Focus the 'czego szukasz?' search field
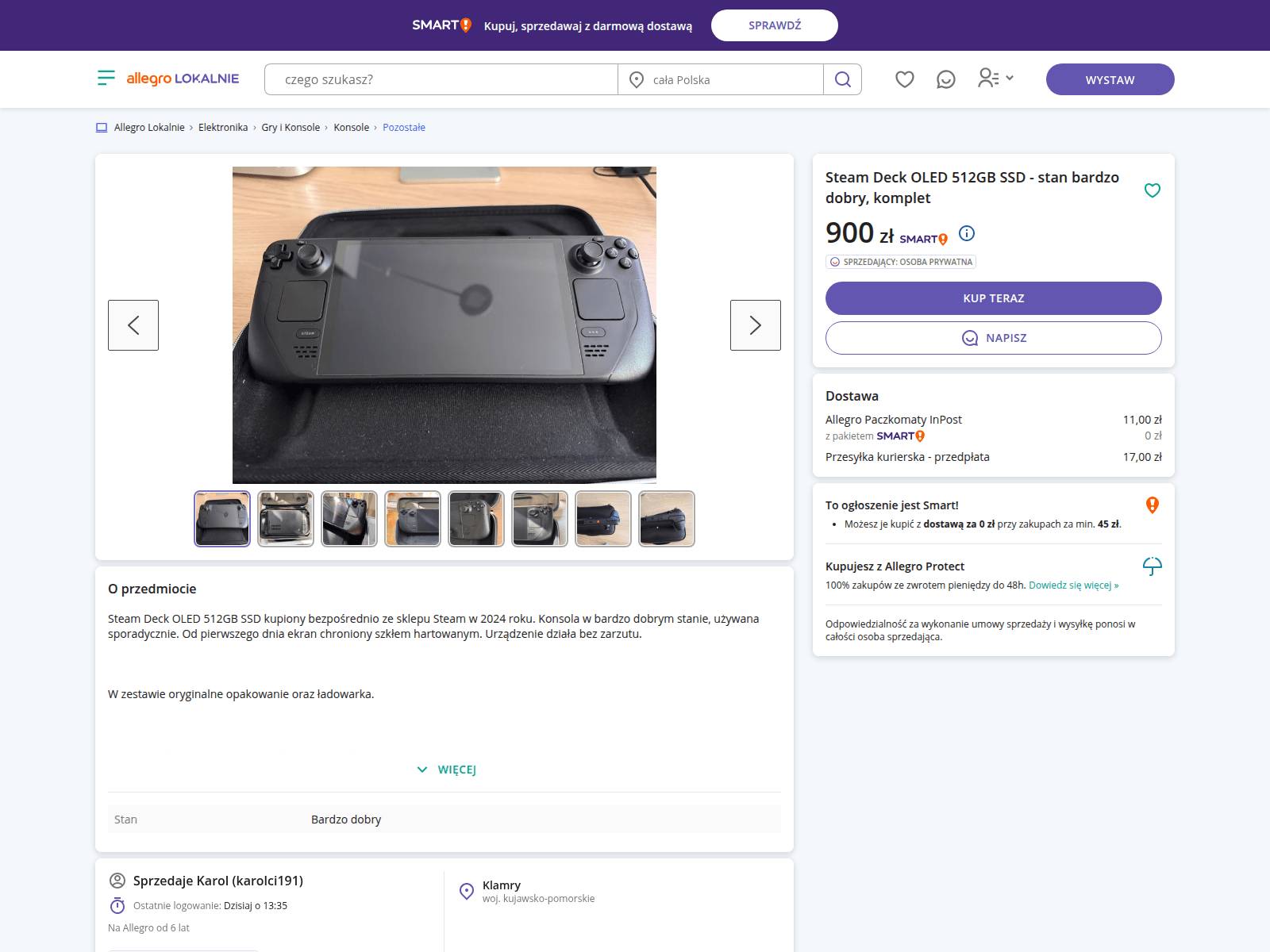The height and width of the screenshot is (952, 1270). pos(441,79)
